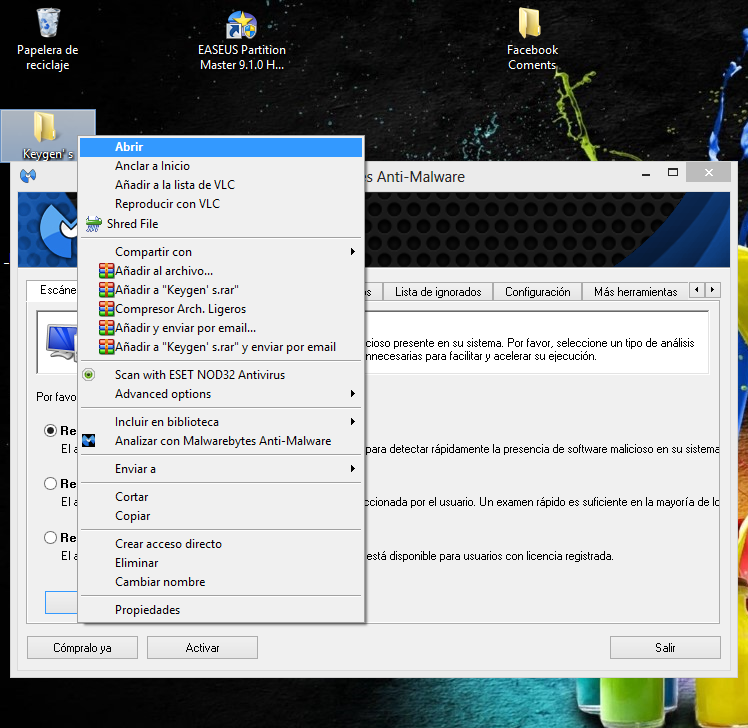Click the Malwarebytes title bar logo icon
The width and height of the screenshot is (748, 728).
coord(28,176)
